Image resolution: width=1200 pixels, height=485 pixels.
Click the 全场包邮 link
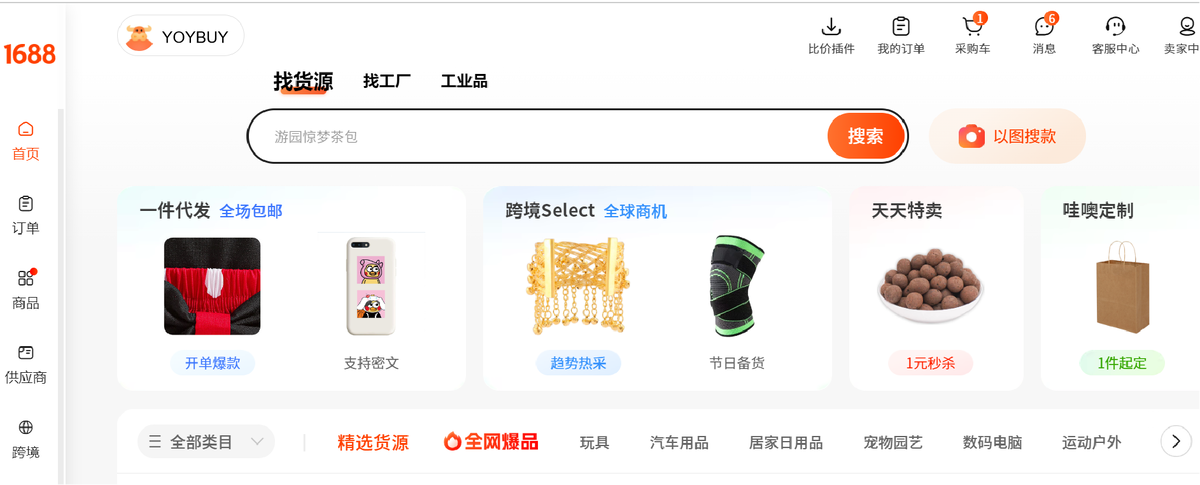pyautogui.click(x=251, y=211)
